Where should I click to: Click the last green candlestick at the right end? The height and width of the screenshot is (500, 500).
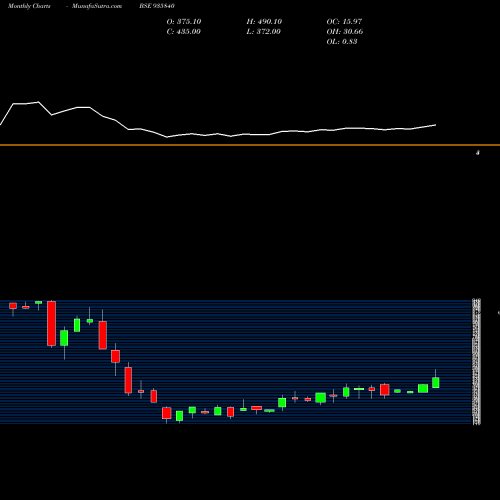[436, 382]
